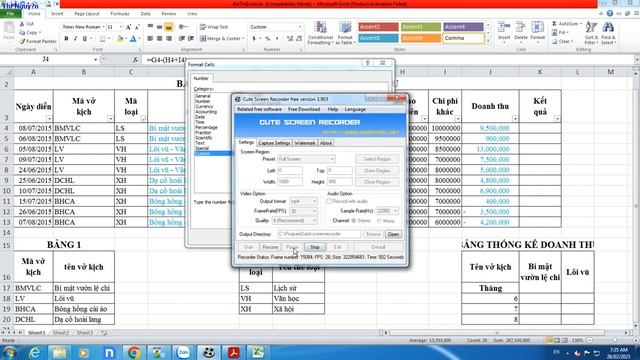The width and height of the screenshot is (640, 360).
Task: Toggle Bold formatting in Font group
Action: (x=66, y=38)
